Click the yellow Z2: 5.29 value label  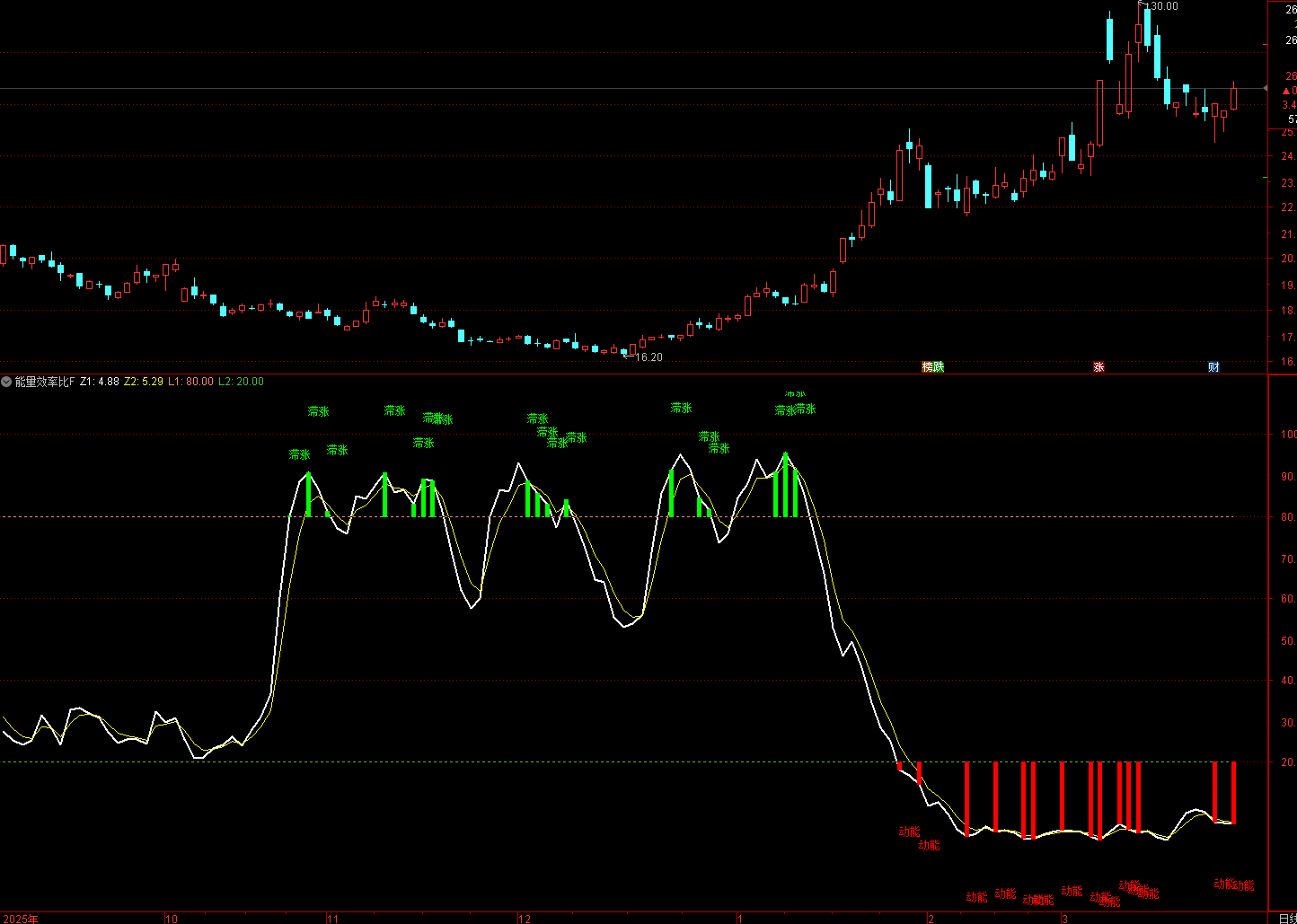coord(144,382)
